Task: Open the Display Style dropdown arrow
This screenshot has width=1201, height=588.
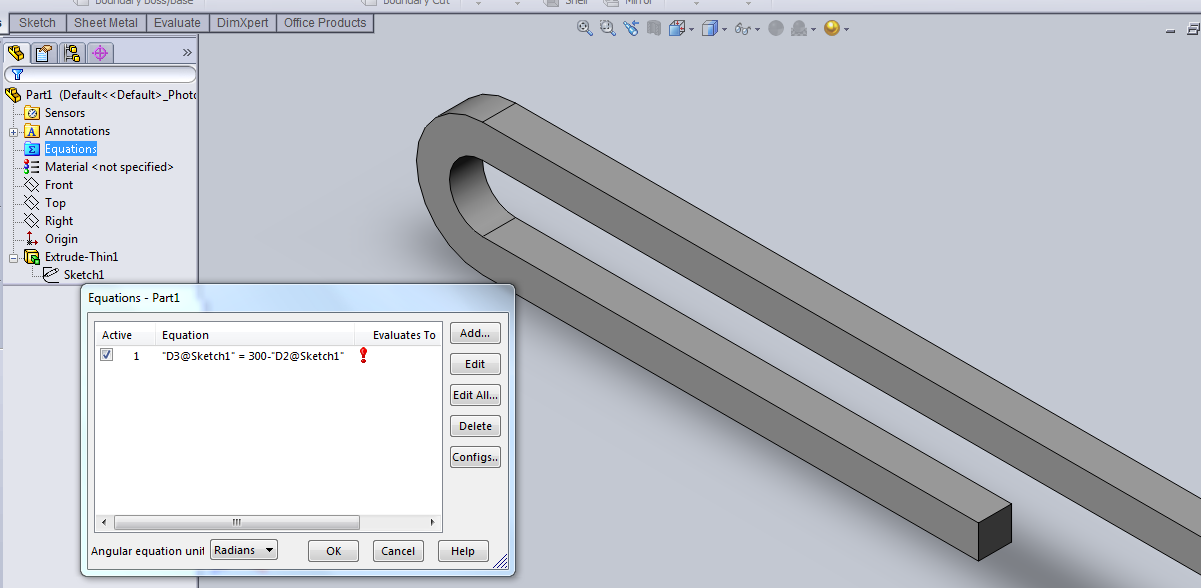Action: [x=724, y=30]
